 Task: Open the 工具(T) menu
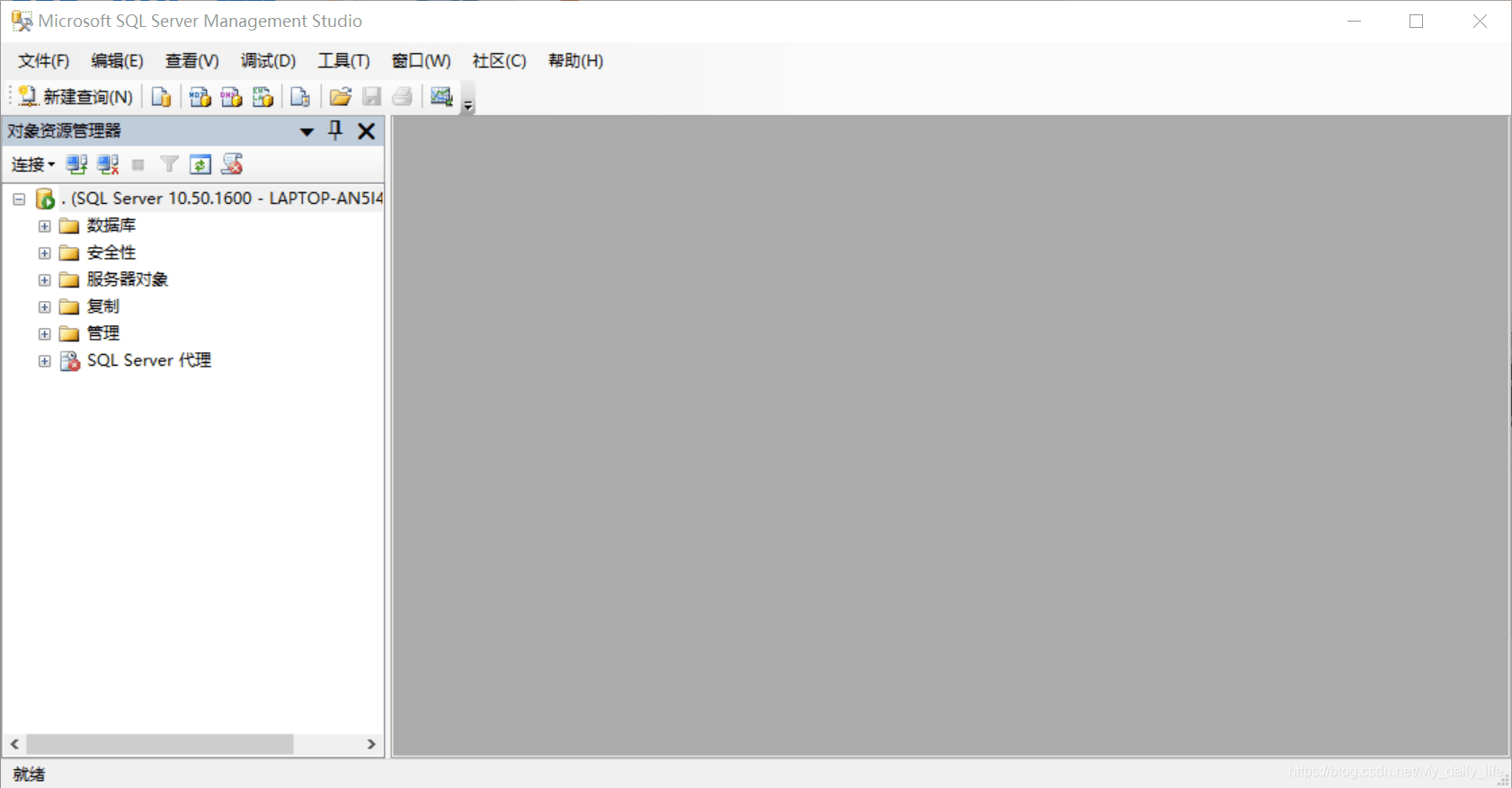coord(344,61)
